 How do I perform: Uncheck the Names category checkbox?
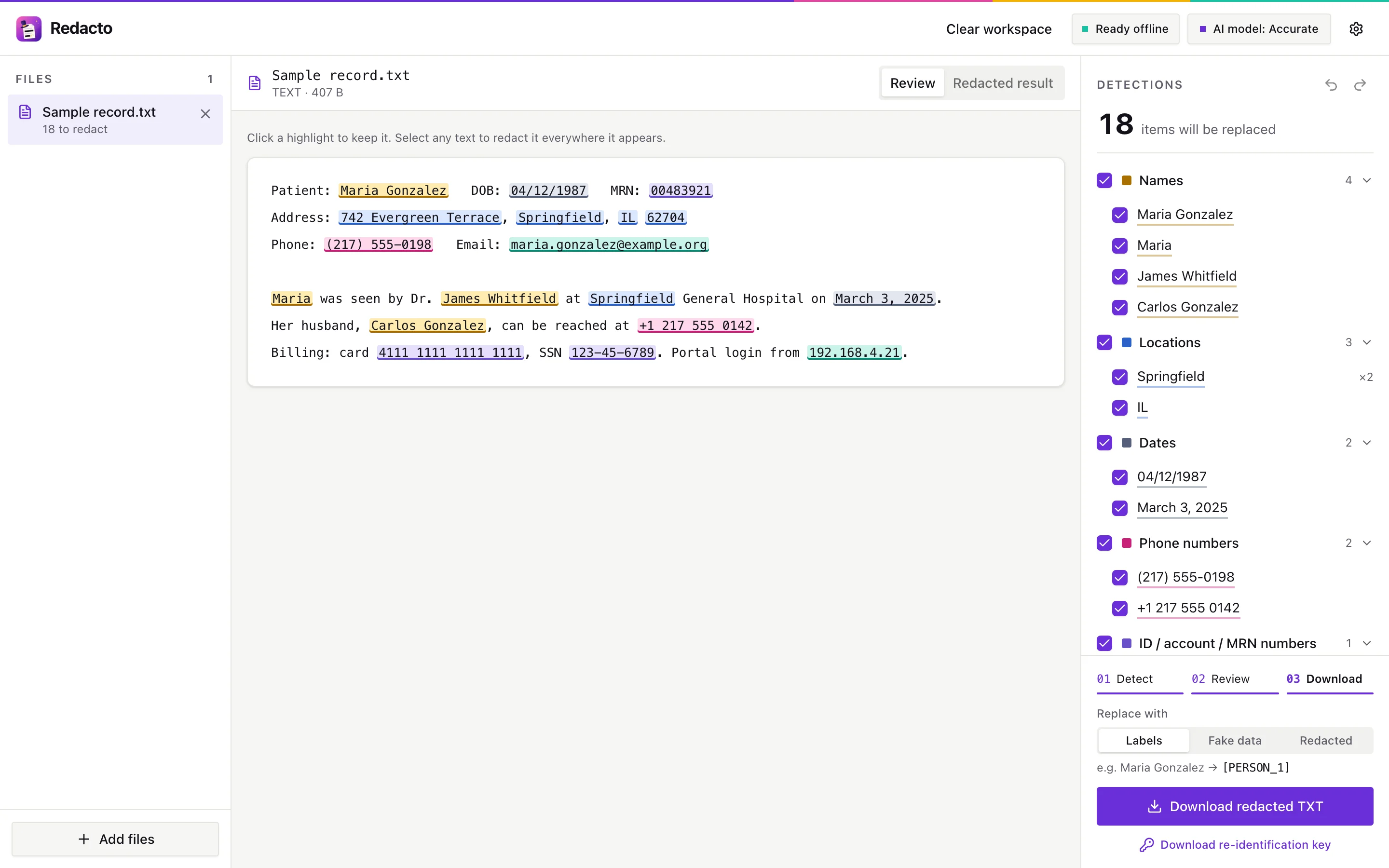tap(1104, 180)
